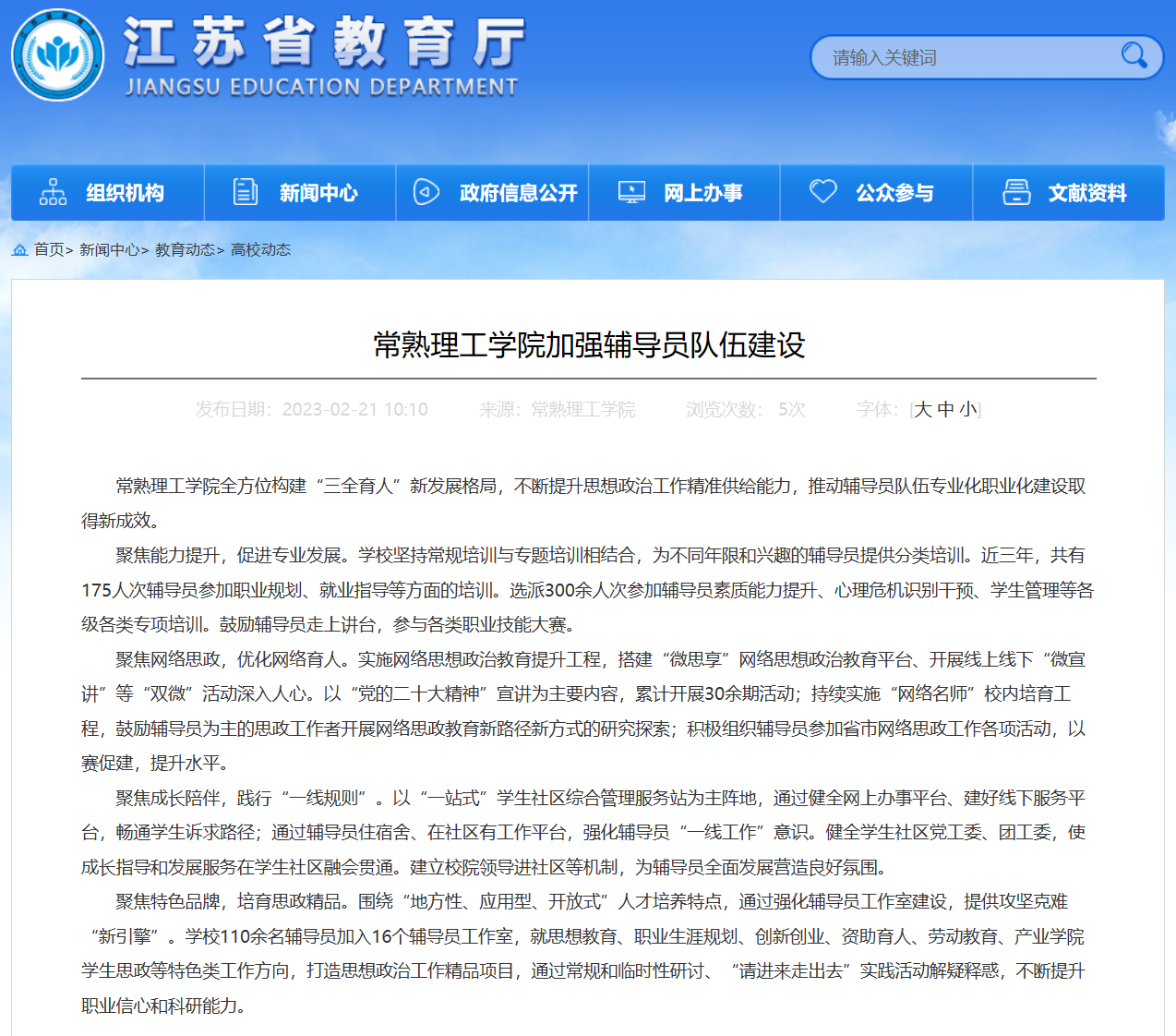Image resolution: width=1176 pixels, height=1036 pixels.
Task: Click the document icon beside 新闻中心
Action: [x=246, y=192]
